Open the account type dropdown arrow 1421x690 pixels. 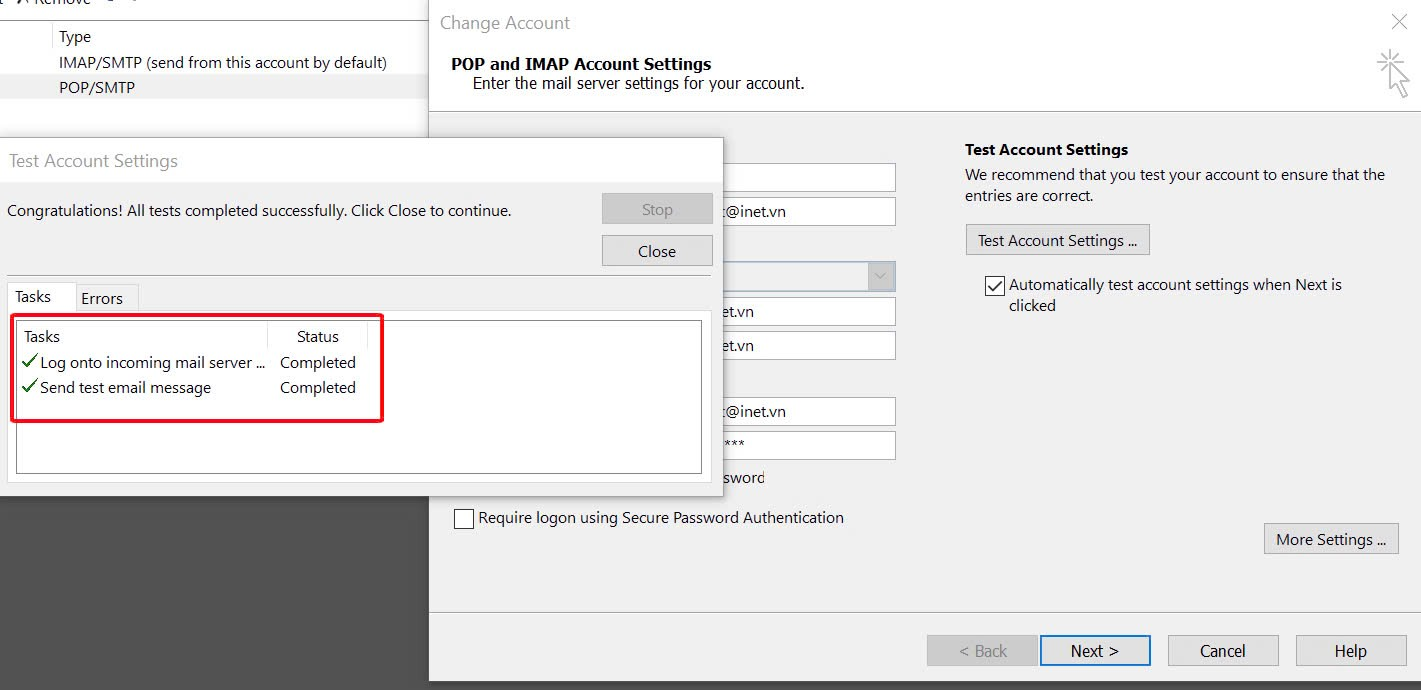point(881,276)
